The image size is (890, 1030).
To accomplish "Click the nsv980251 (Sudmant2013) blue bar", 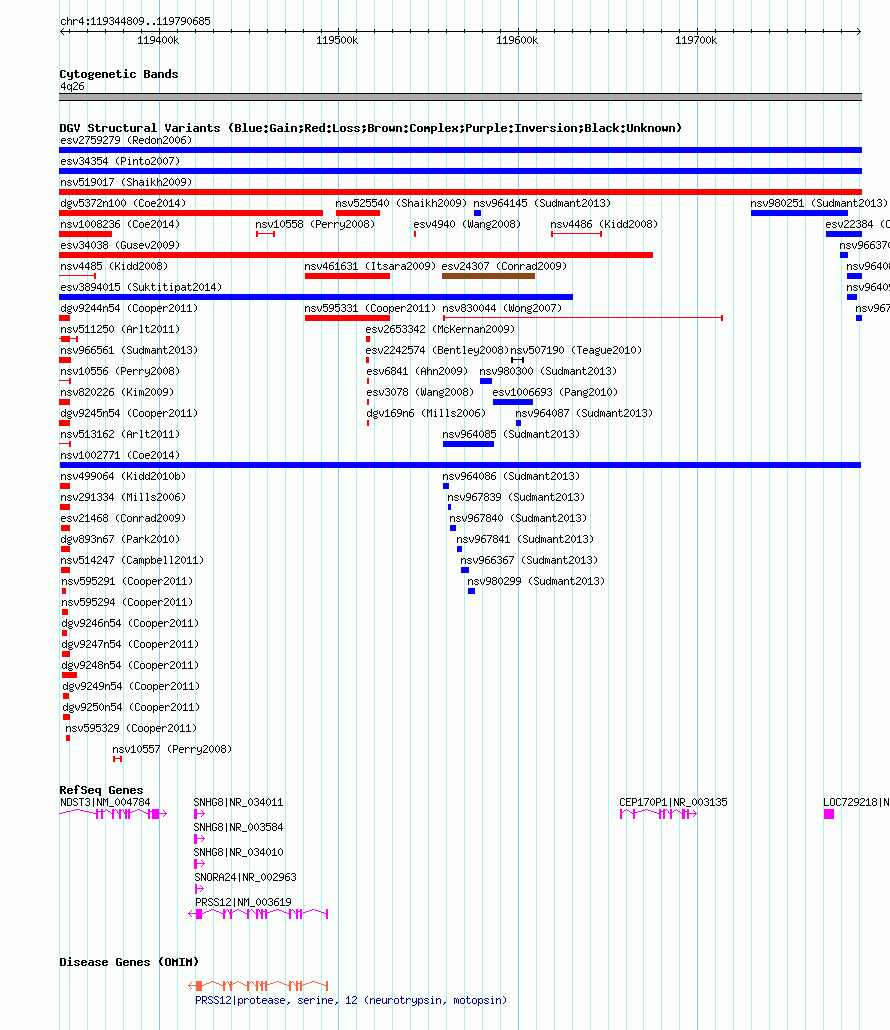I will click(799, 213).
